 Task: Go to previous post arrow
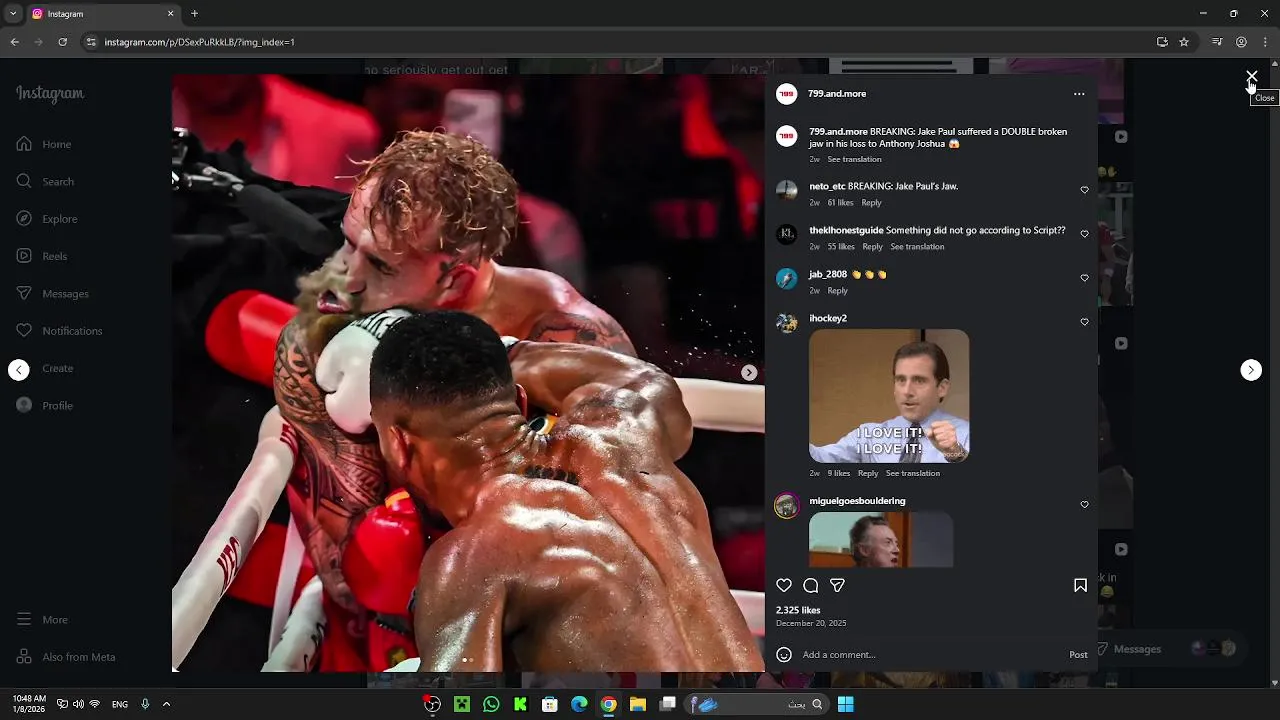coord(19,370)
